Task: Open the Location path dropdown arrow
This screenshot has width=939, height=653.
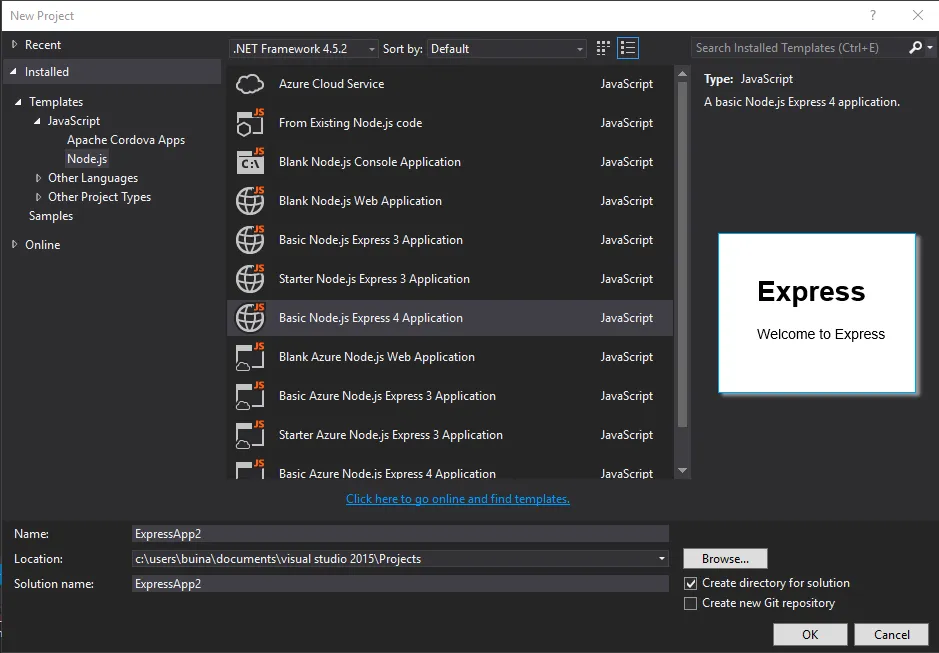Action: (x=661, y=559)
